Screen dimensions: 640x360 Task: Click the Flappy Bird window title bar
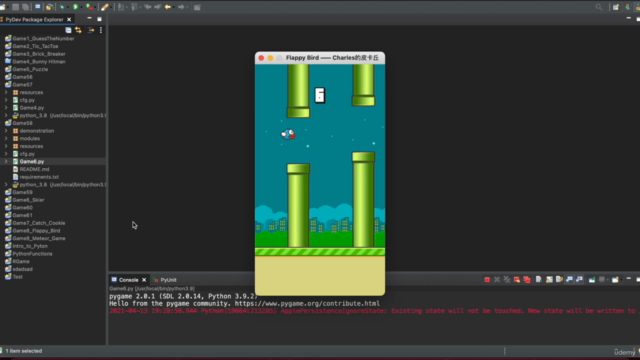point(320,58)
